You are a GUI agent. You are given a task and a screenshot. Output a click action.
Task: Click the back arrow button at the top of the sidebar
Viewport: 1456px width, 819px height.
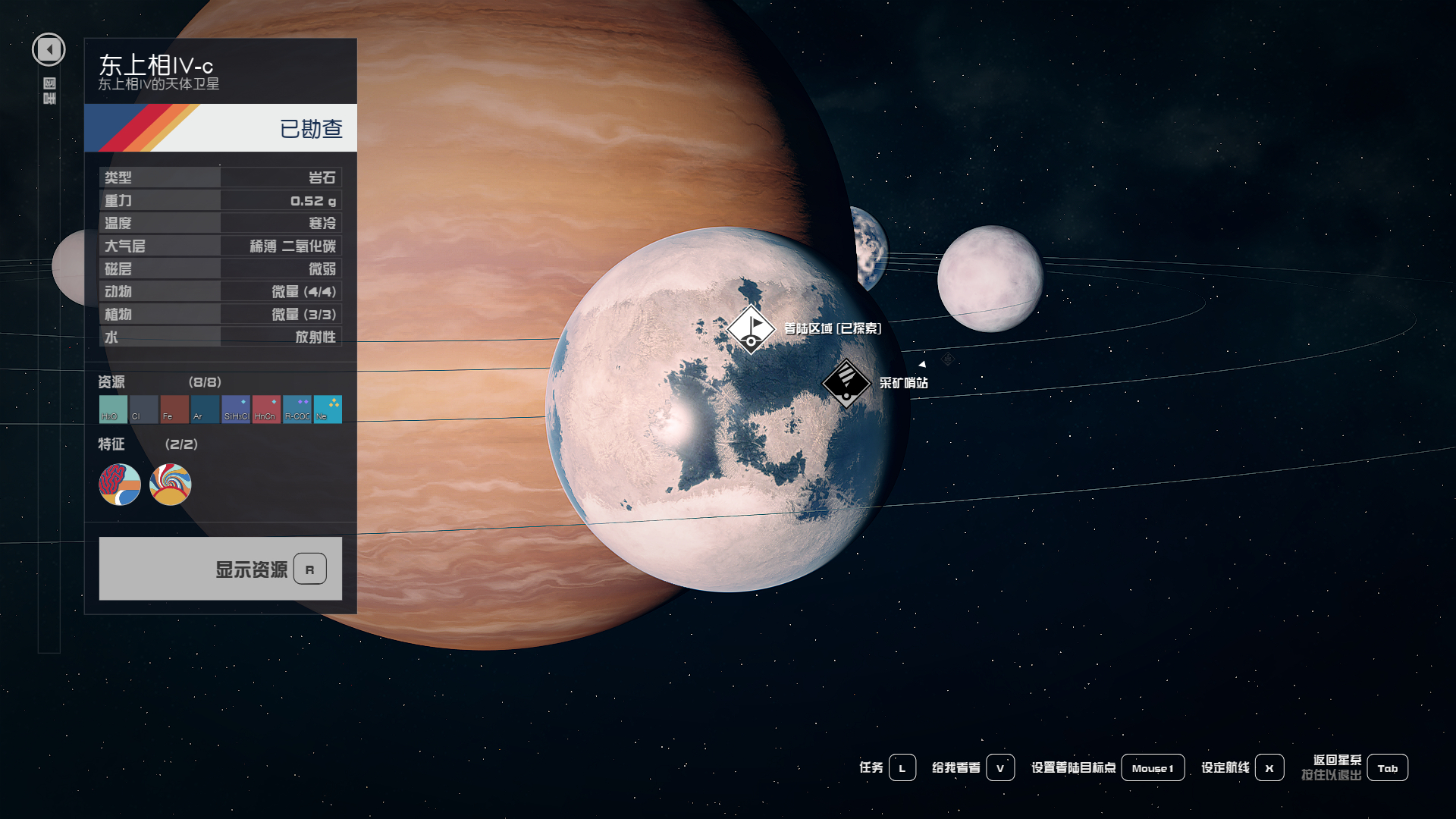pos(49,50)
